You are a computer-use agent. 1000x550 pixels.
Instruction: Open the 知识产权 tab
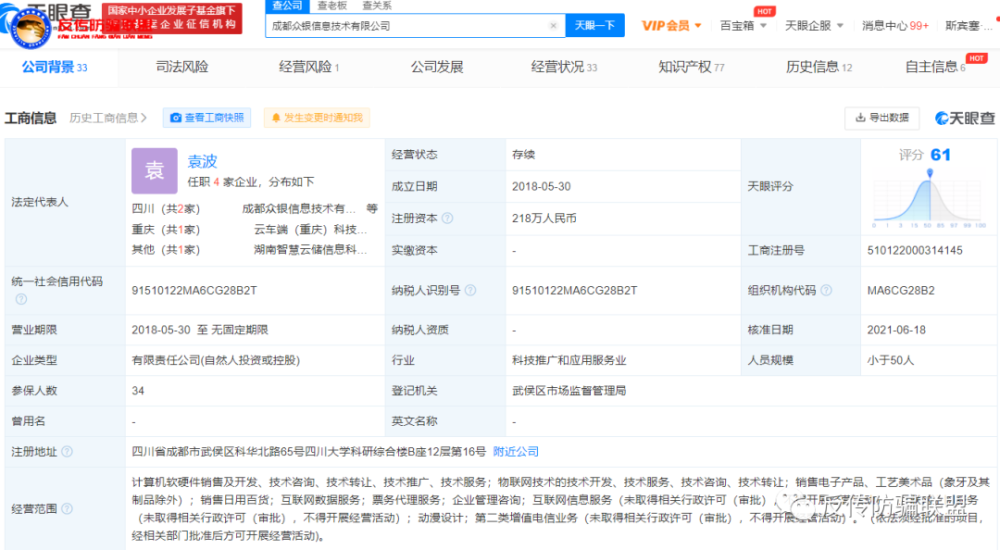coord(691,67)
